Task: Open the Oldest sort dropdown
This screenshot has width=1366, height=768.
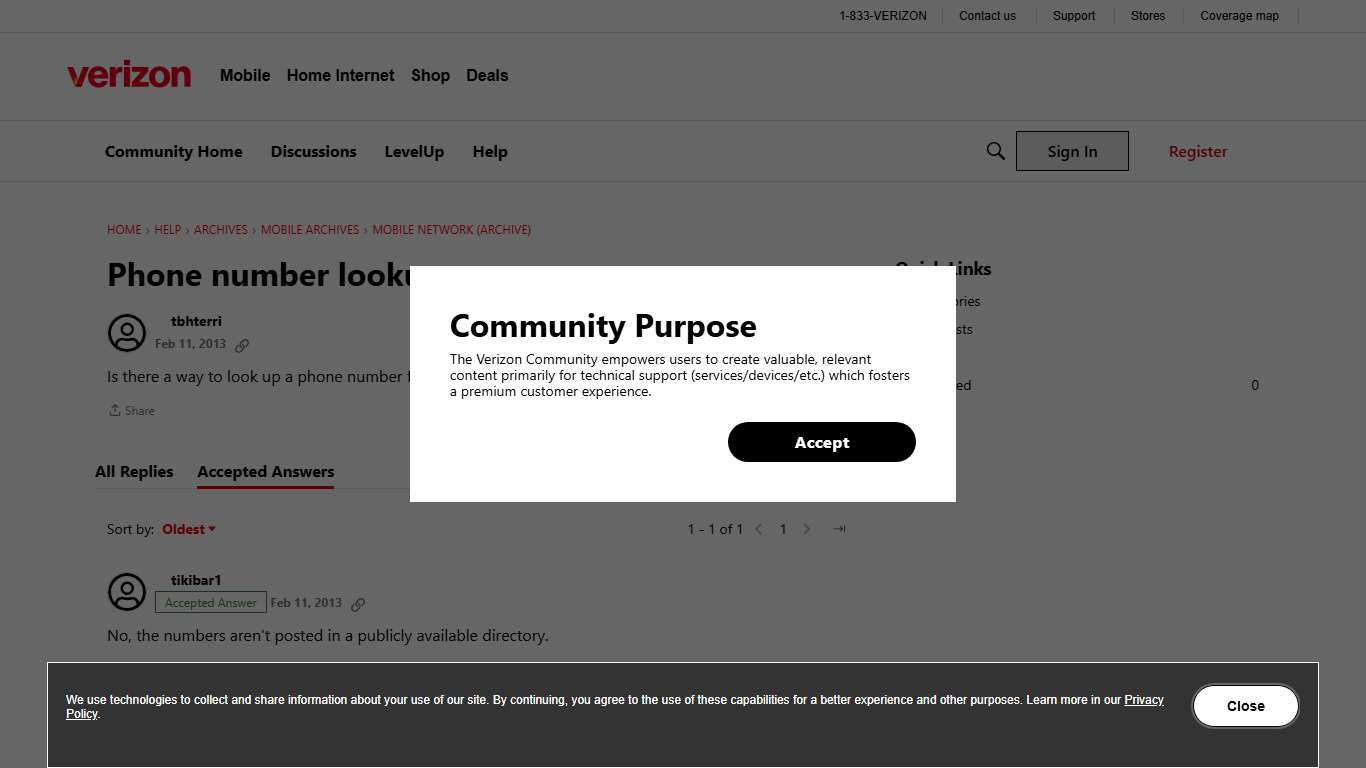Action: 188,529
